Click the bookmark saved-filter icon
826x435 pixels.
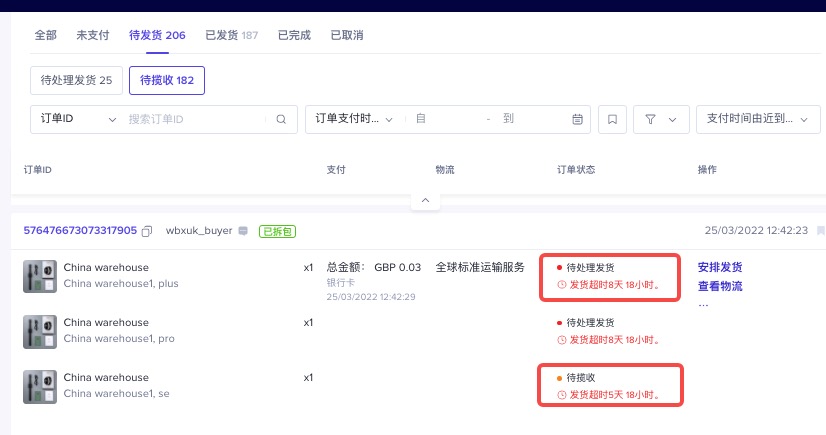[x=612, y=120]
